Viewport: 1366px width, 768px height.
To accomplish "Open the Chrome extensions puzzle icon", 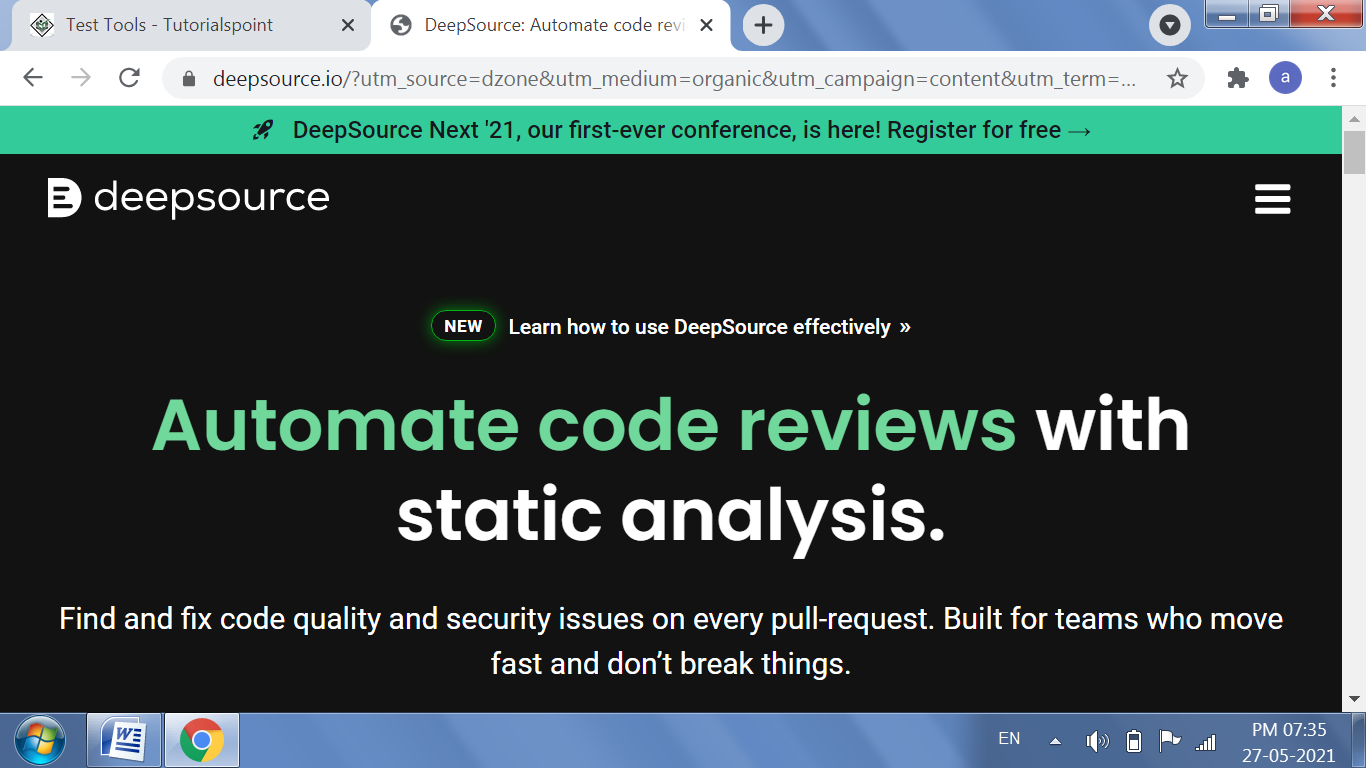I will (x=1238, y=78).
